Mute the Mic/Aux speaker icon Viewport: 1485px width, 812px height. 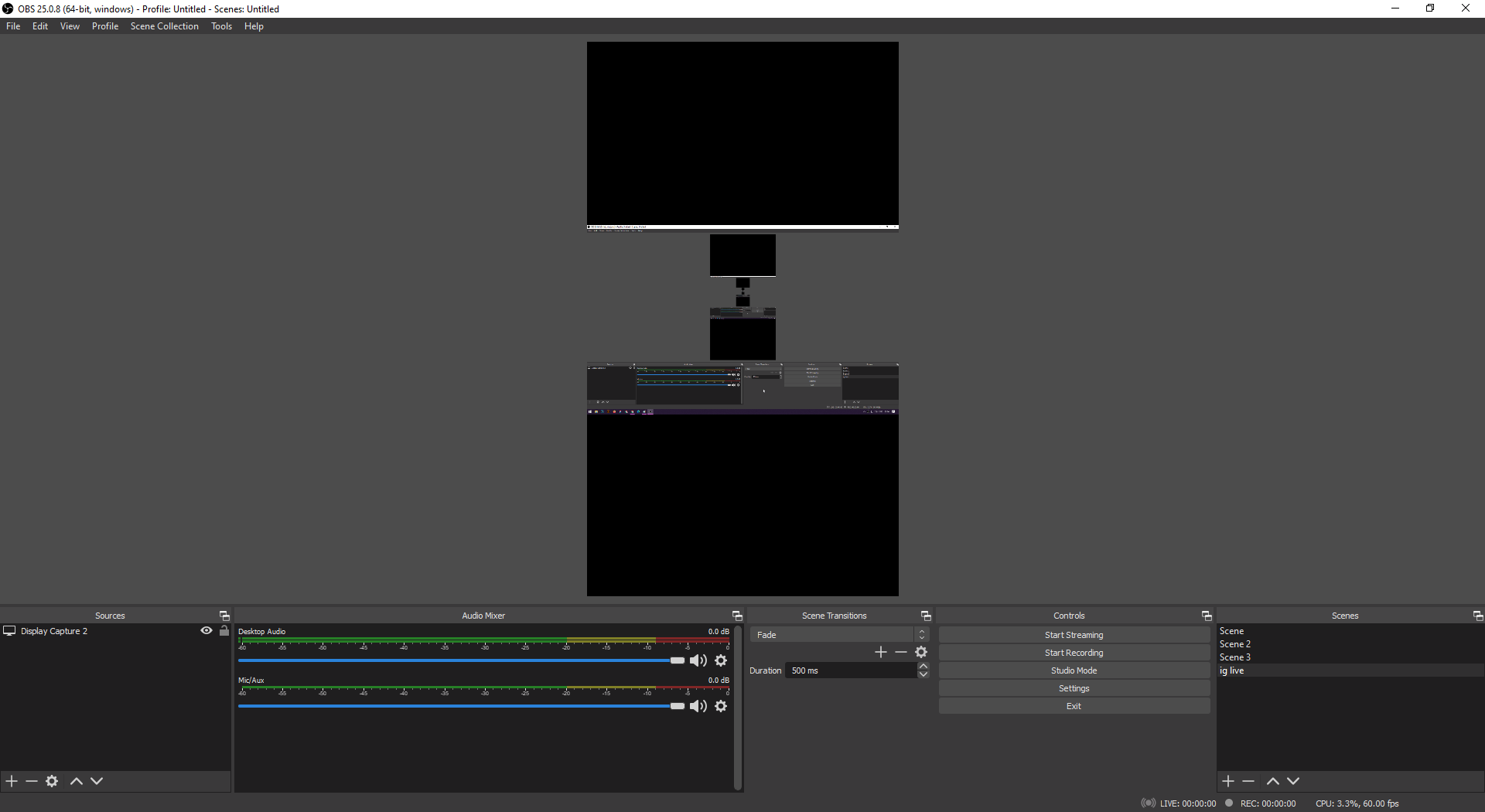click(698, 706)
